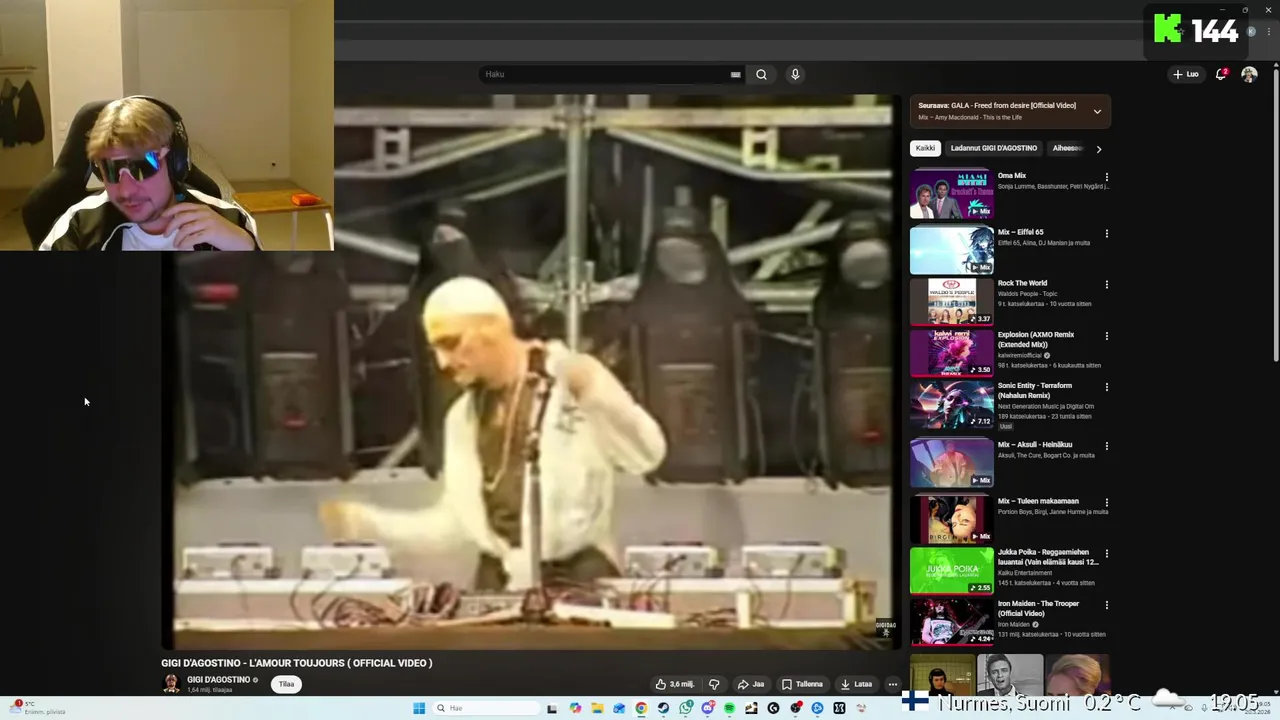The width and height of the screenshot is (1280, 720).
Task: Open Sonic Entity - Terraform video title
Action: coord(1035,390)
